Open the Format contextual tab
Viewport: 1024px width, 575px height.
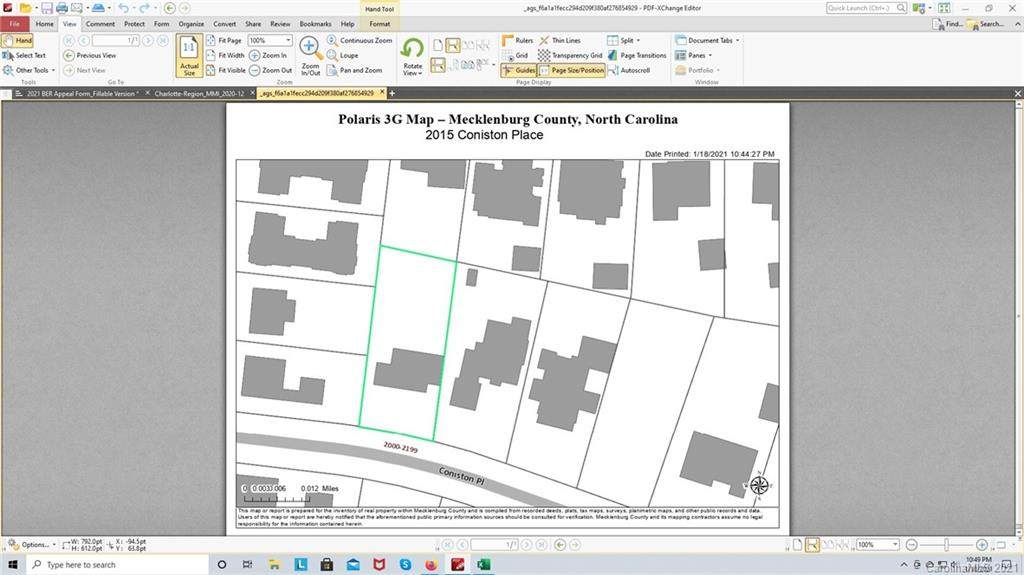tap(379, 24)
